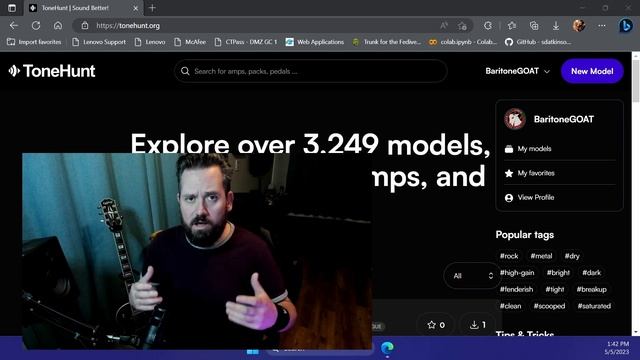This screenshot has height=360, width=640.
Task: Open Microsoft Edge in the taskbar
Action: 387,348
